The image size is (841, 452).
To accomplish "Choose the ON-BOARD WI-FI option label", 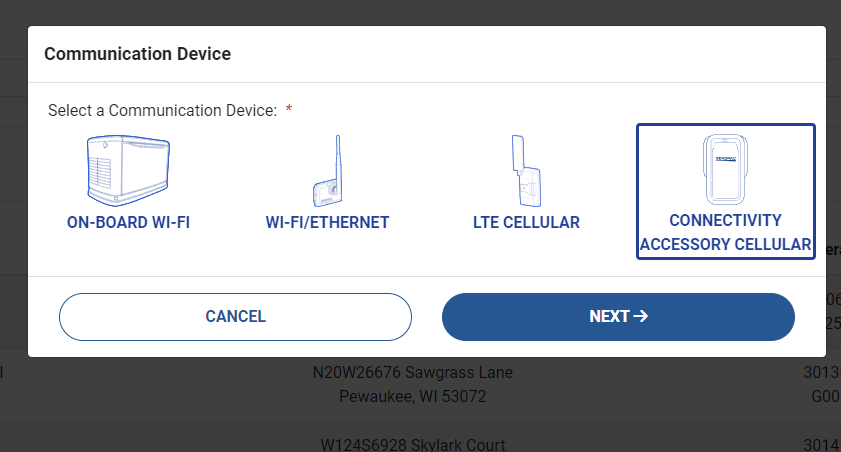I will pos(128,223).
